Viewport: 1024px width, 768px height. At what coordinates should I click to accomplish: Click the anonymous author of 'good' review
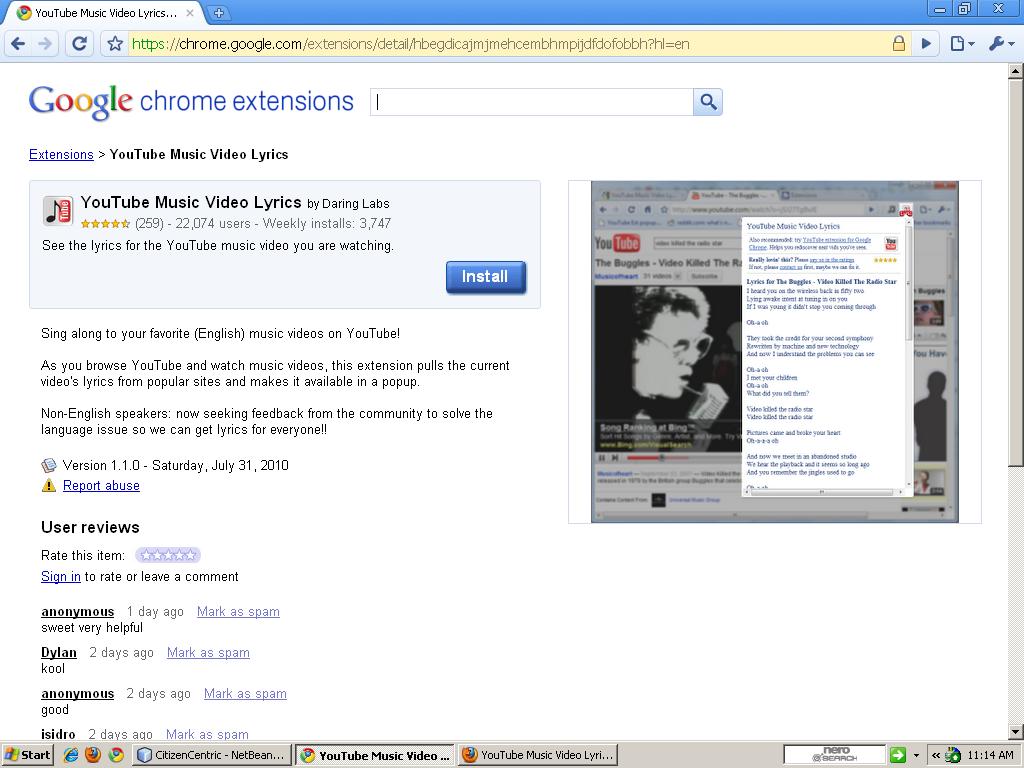[78, 694]
